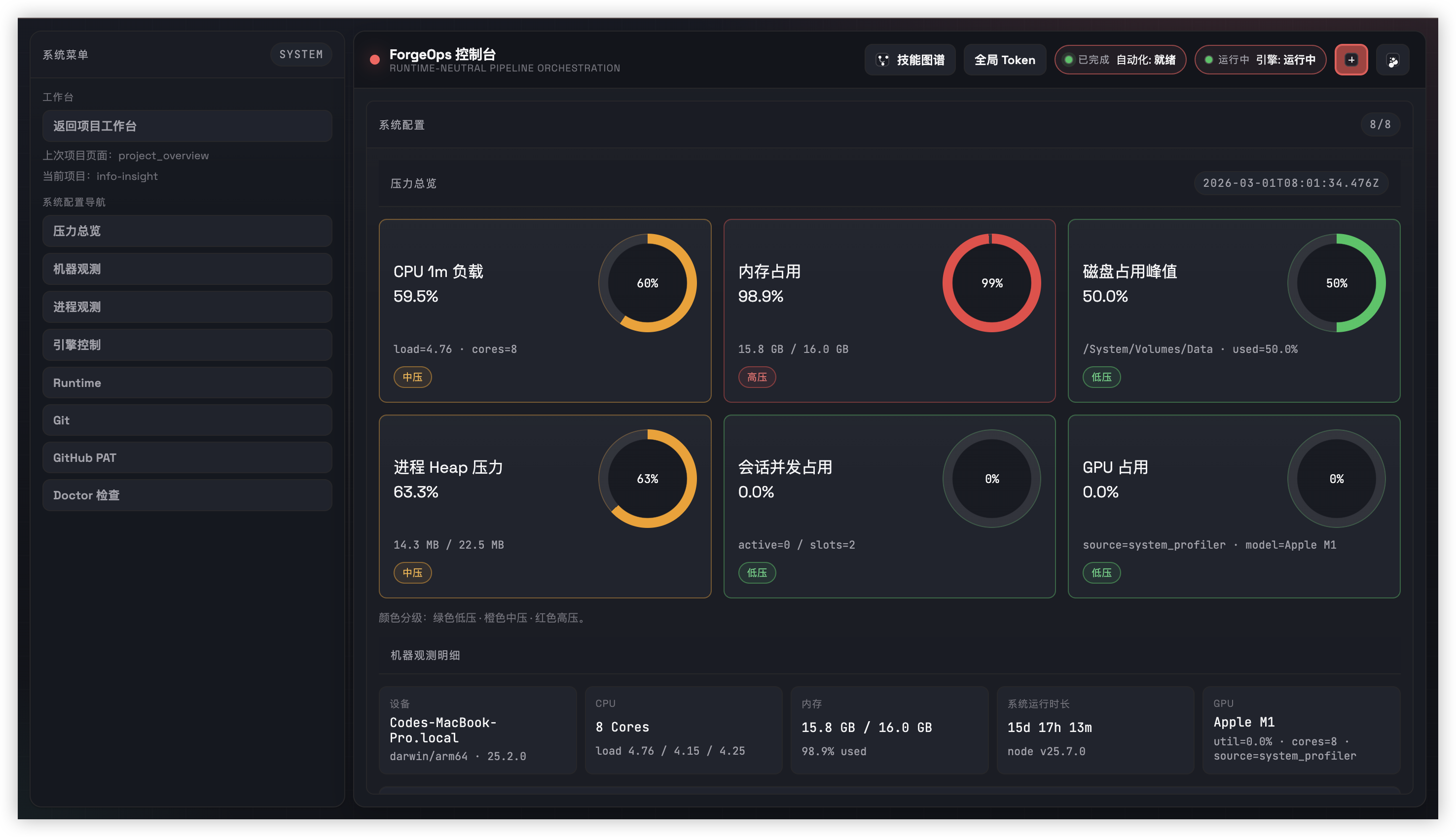The width and height of the screenshot is (1456, 837).
Task: Toggle the 自动化: 就绪 status pill
Action: point(1120,59)
